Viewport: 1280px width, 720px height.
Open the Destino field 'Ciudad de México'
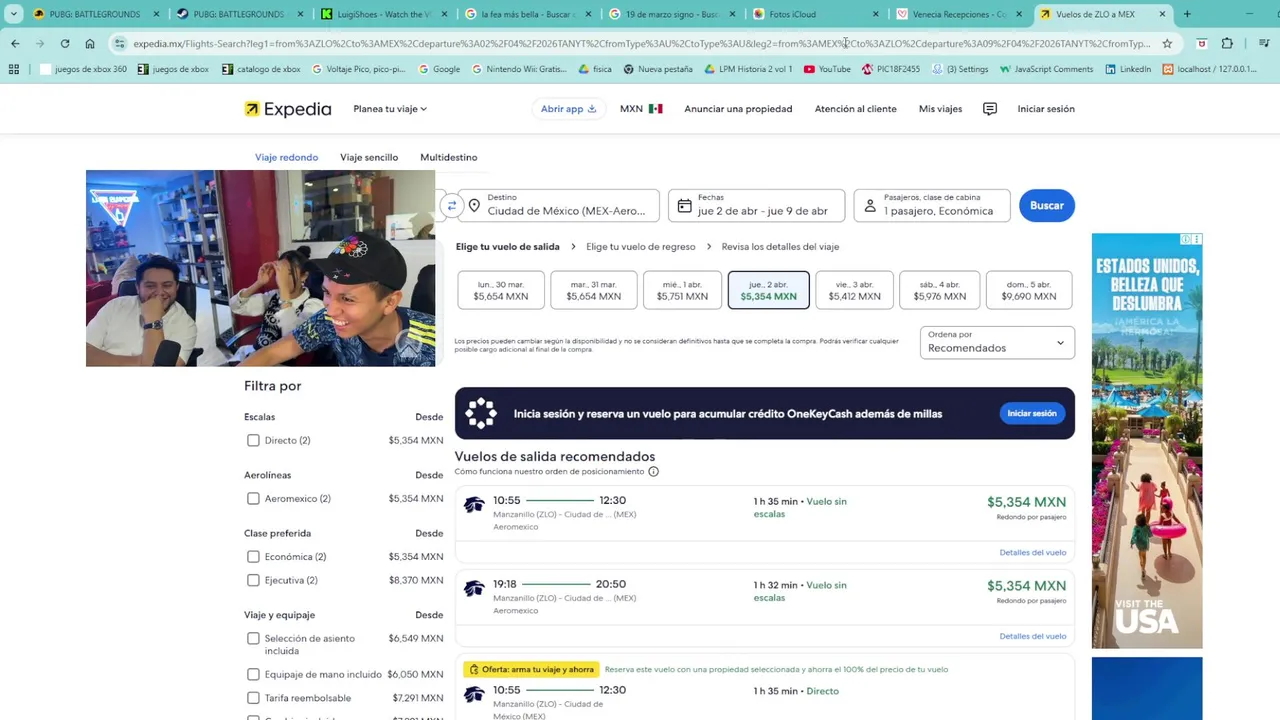pos(558,205)
